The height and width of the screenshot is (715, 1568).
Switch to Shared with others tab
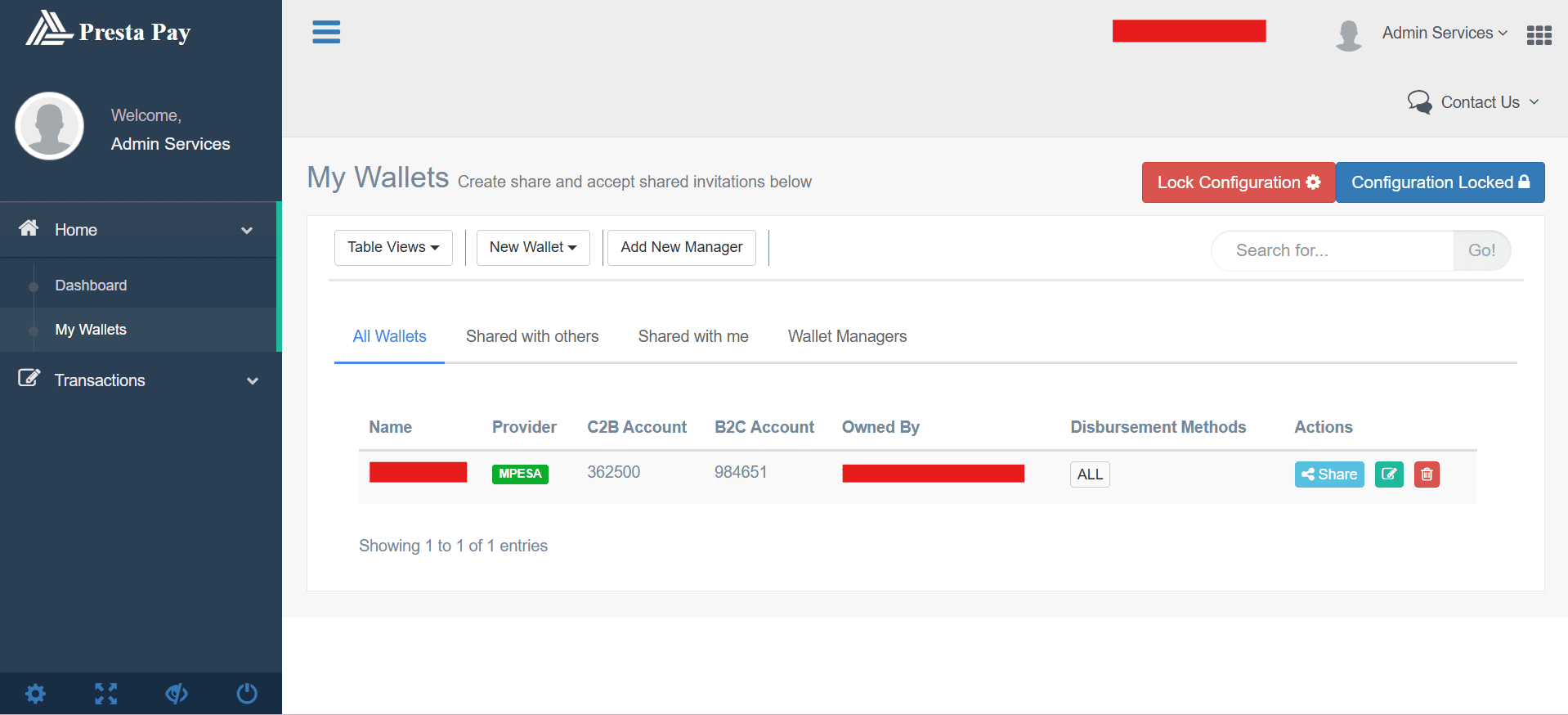click(x=532, y=336)
